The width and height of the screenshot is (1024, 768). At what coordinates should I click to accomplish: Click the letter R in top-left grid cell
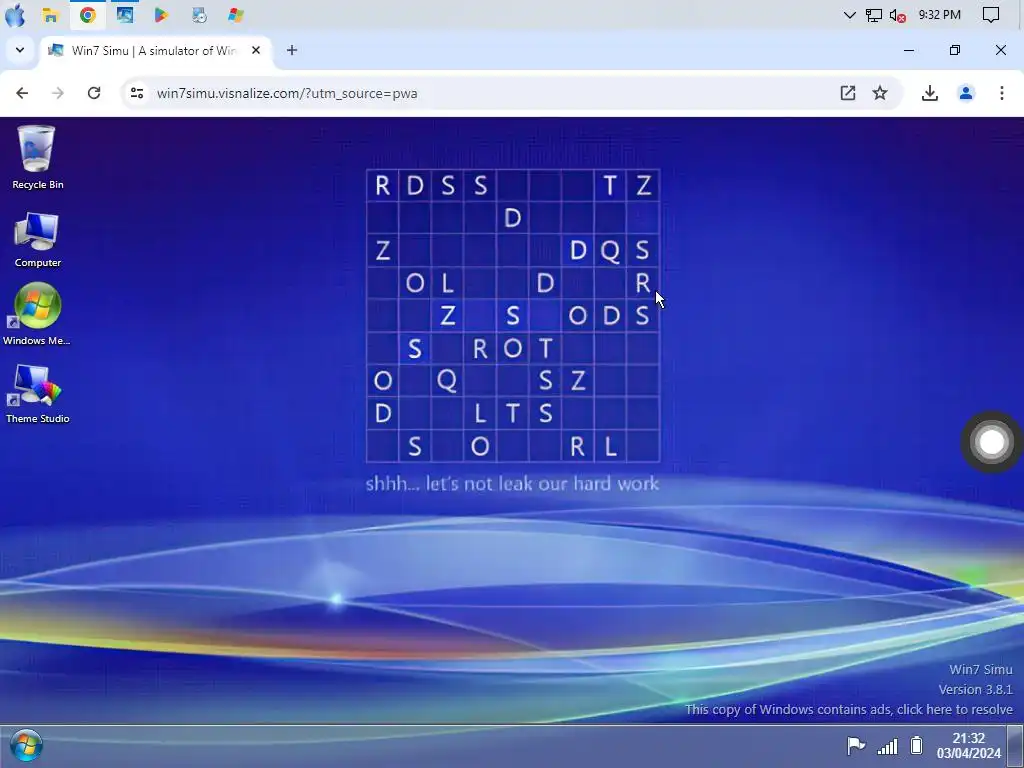(382, 185)
